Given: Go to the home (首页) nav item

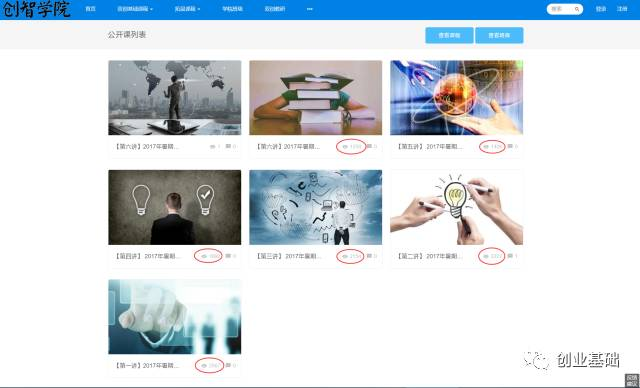Looking at the screenshot, I should [x=90, y=9].
